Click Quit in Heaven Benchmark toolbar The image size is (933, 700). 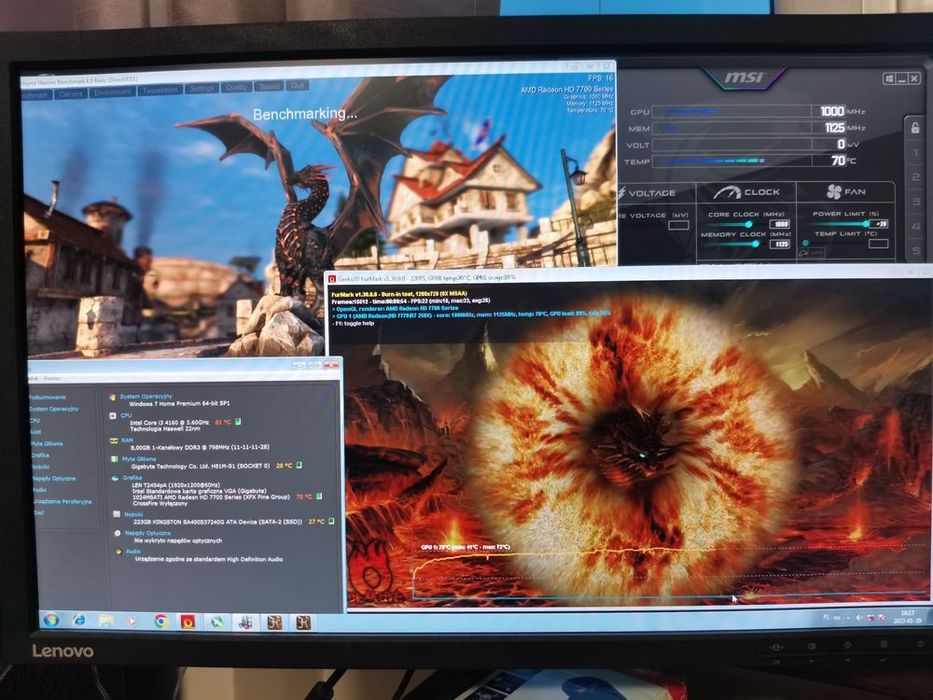297,86
